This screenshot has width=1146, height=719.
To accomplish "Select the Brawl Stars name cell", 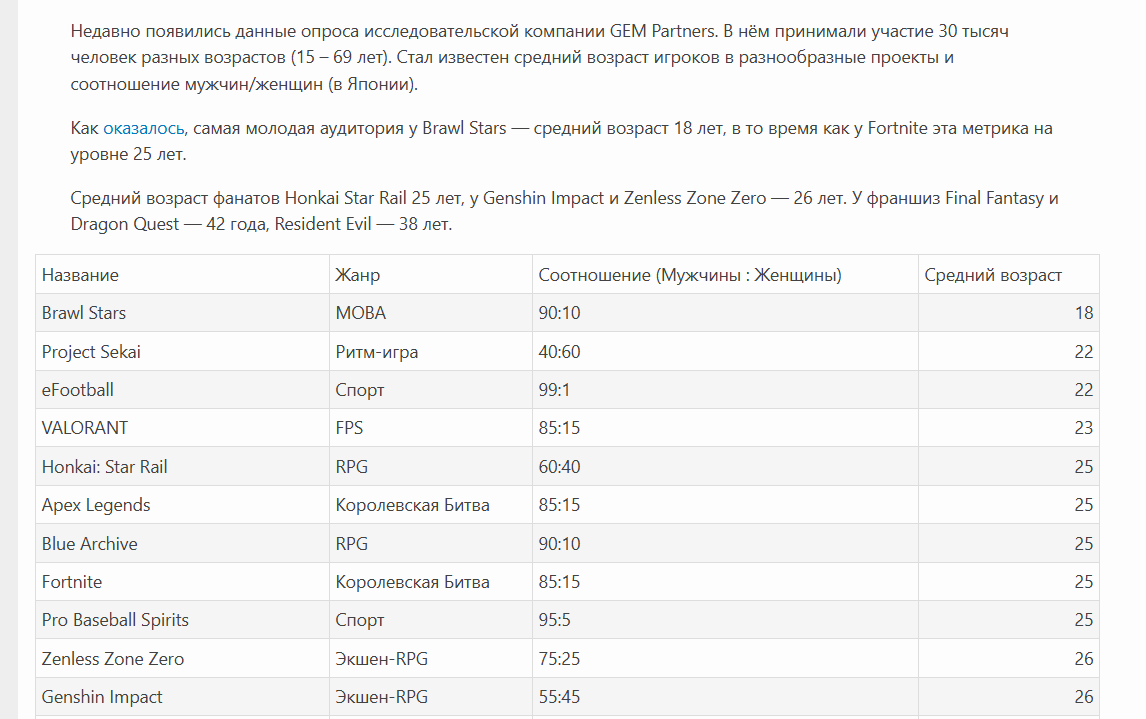I will pyautogui.click(x=84, y=313).
